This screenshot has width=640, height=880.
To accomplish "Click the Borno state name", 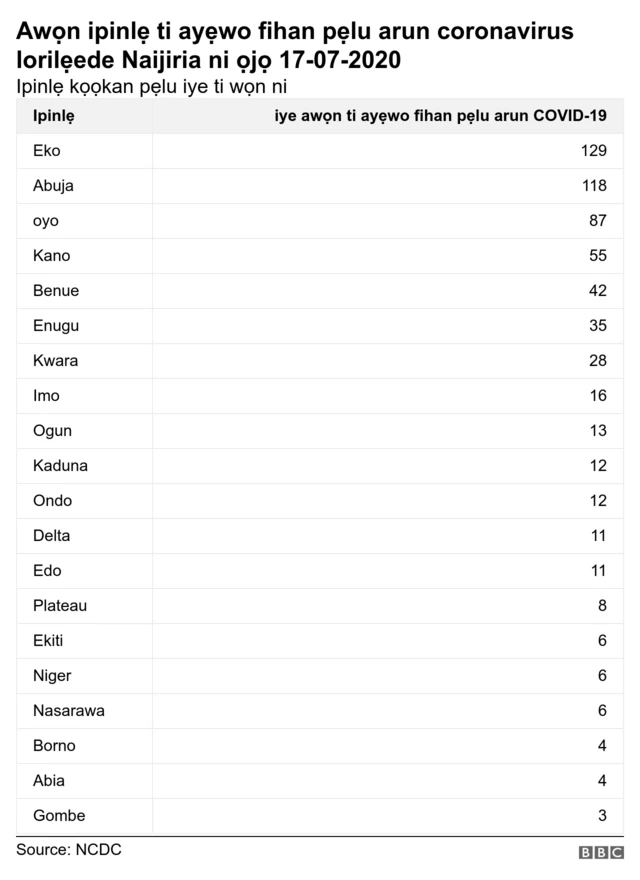I will pyautogui.click(x=54, y=746).
